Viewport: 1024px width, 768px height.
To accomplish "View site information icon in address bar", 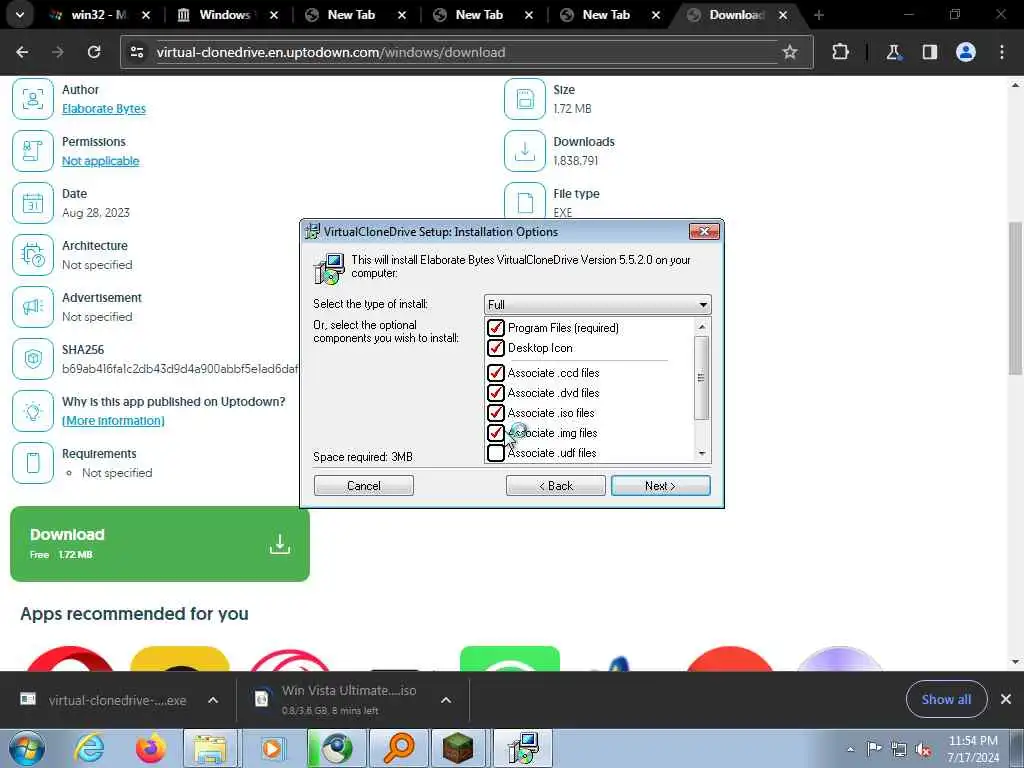I will tap(136, 52).
